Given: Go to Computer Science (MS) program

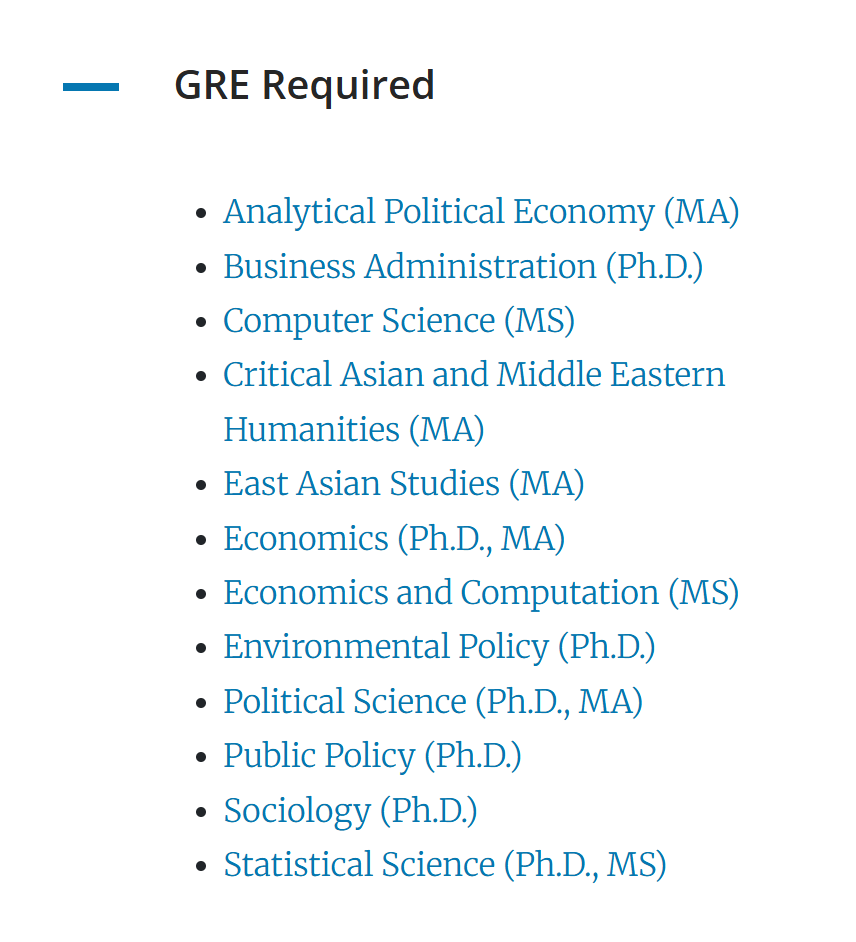Looking at the screenshot, I should coord(398,321).
